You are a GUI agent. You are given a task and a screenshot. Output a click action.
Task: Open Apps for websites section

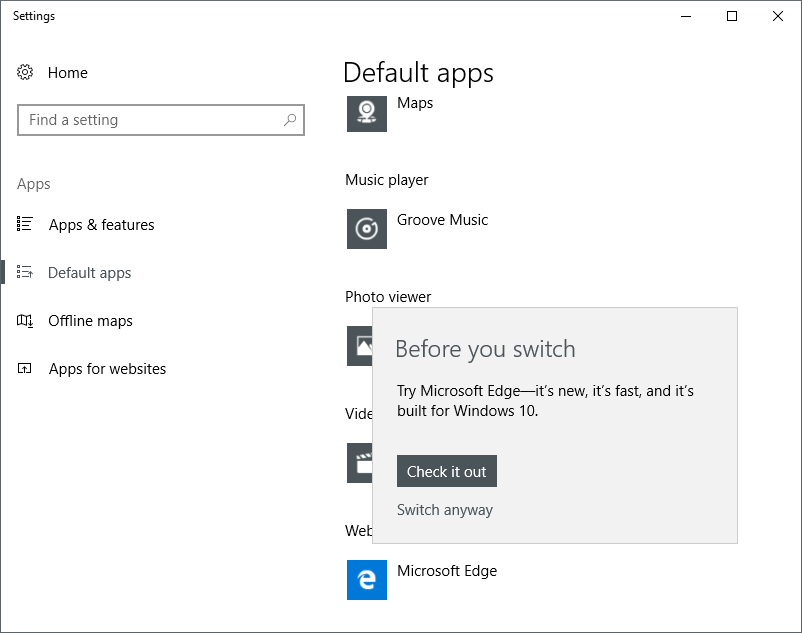click(107, 369)
